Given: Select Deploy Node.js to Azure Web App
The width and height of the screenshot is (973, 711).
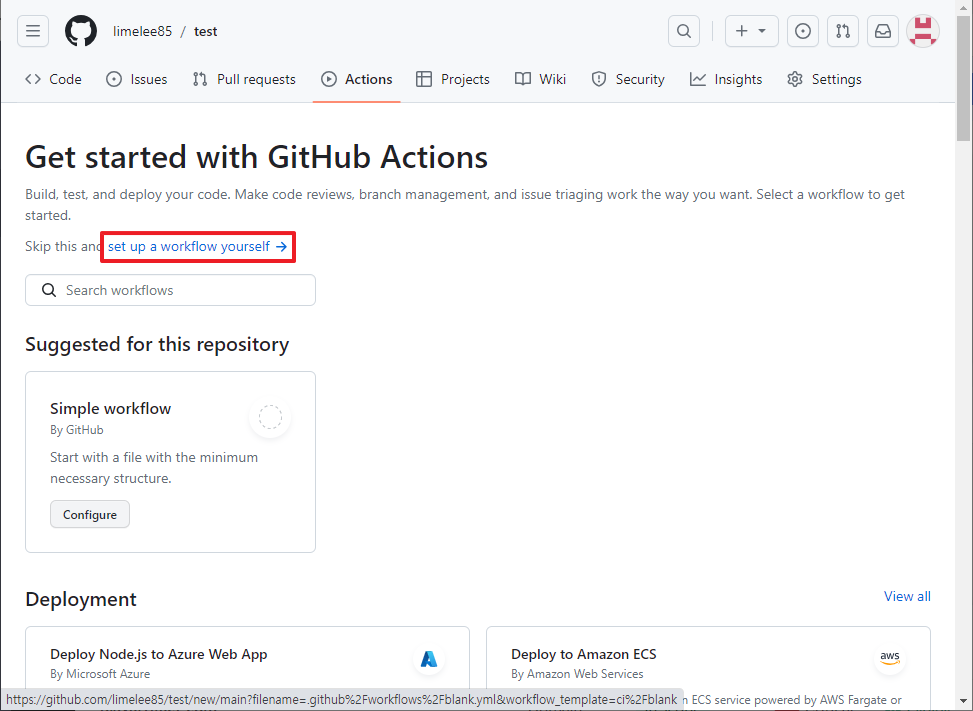Looking at the screenshot, I should pyautogui.click(x=159, y=654).
